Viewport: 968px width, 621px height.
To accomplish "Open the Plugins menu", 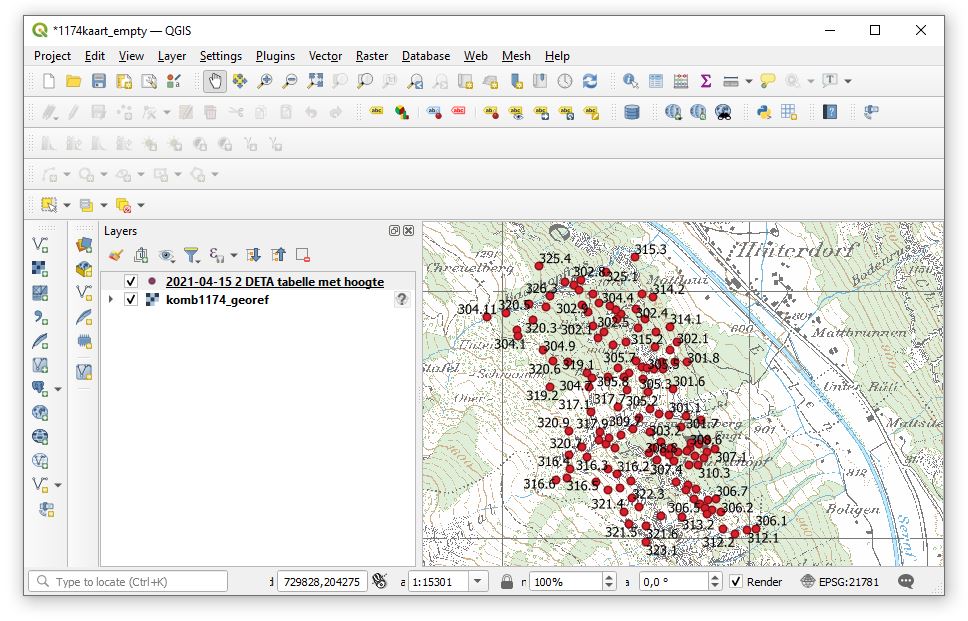I will (x=275, y=56).
